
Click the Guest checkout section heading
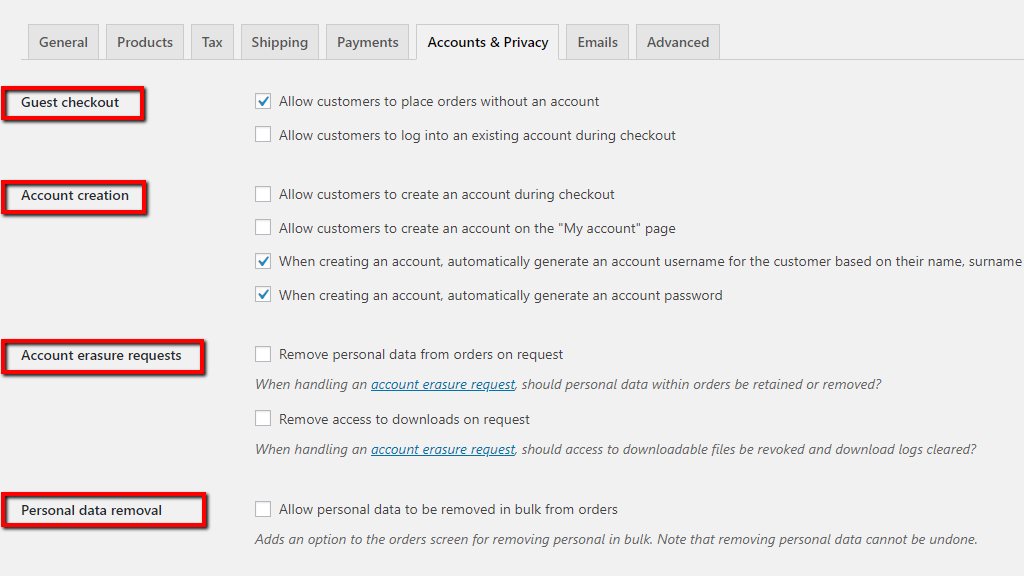(x=70, y=101)
